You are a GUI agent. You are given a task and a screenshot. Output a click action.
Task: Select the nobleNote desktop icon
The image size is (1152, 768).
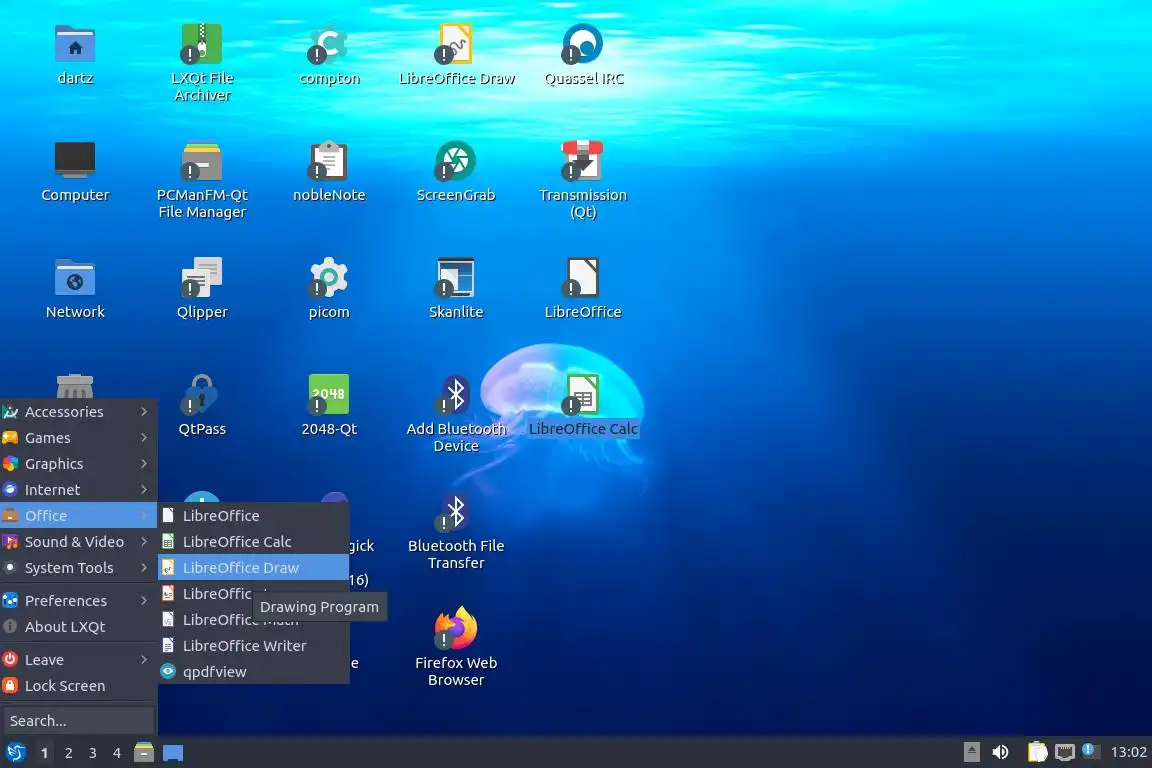coord(328,160)
